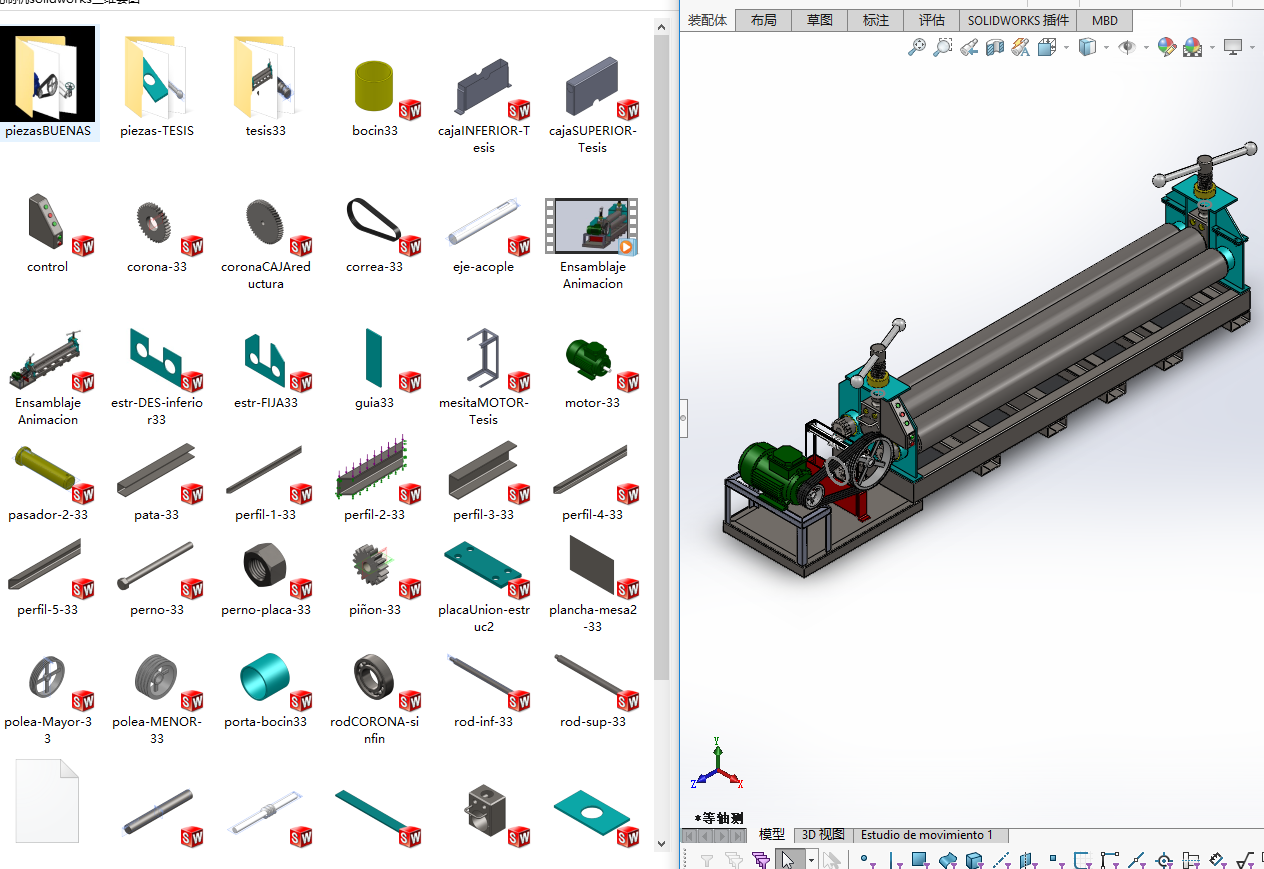Screen dimensions: 1264x869
Task: Switch to the 3D 视图 tab
Action: point(821,835)
